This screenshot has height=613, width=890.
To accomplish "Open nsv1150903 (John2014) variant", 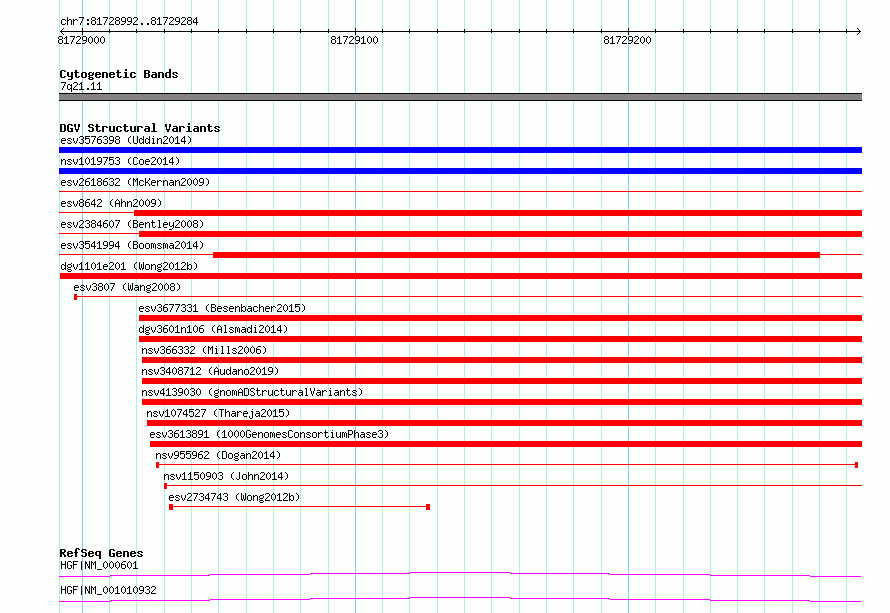I will click(226, 476).
